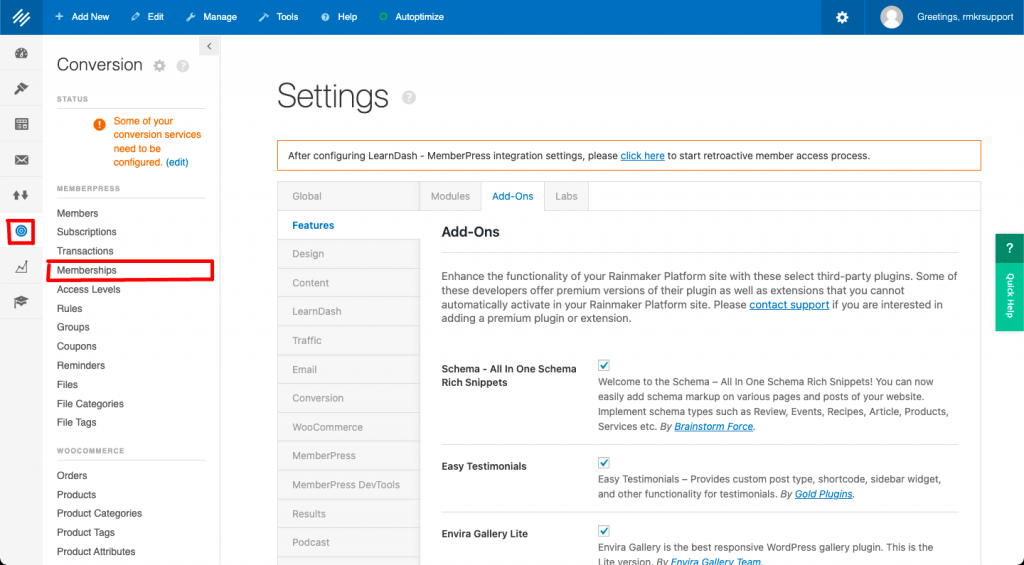This screenshot has height=565, width=1024.
Task: Click the 'contact support' link
Action: pos(789,305)
